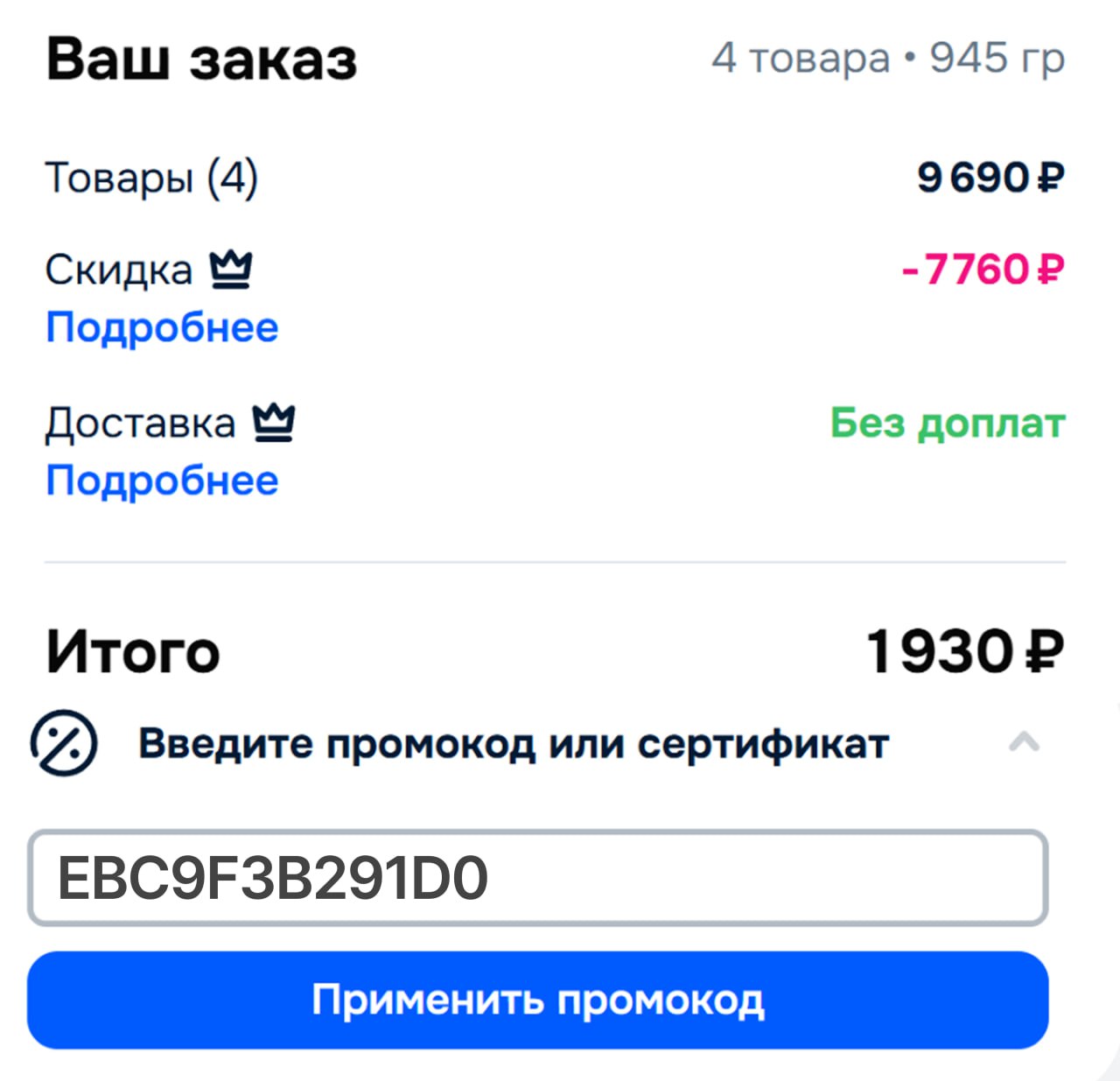Click the crown icon next to Доставка

tap(274, 423)
